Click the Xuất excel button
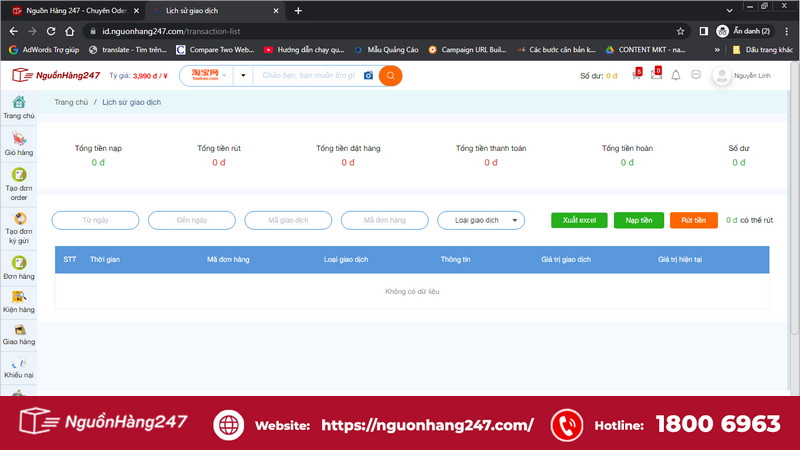Viewport: 800px width, 450px height. point(579,220)
